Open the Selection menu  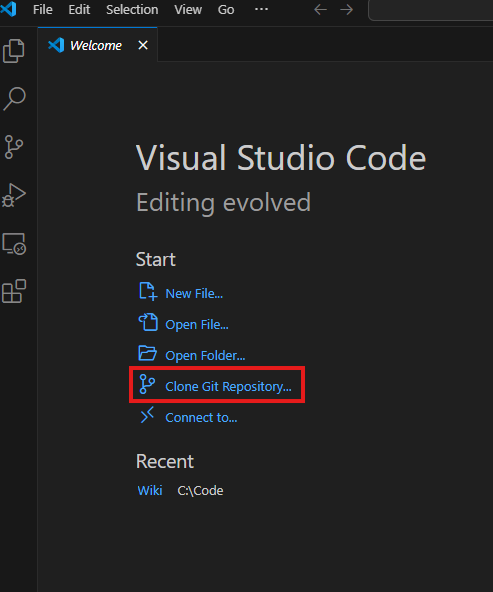132,9
